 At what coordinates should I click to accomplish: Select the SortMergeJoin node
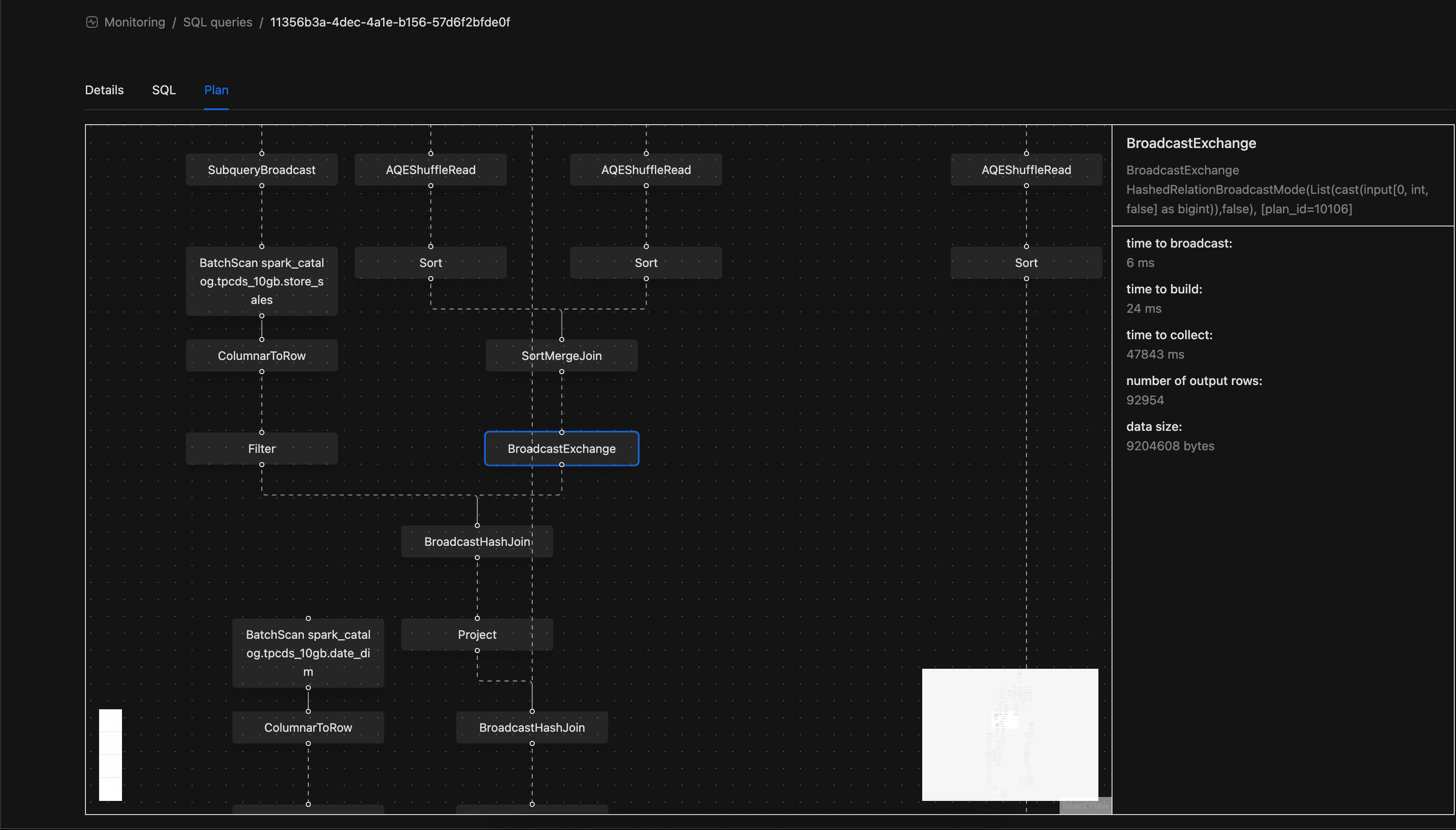click(x=562, y=356)
